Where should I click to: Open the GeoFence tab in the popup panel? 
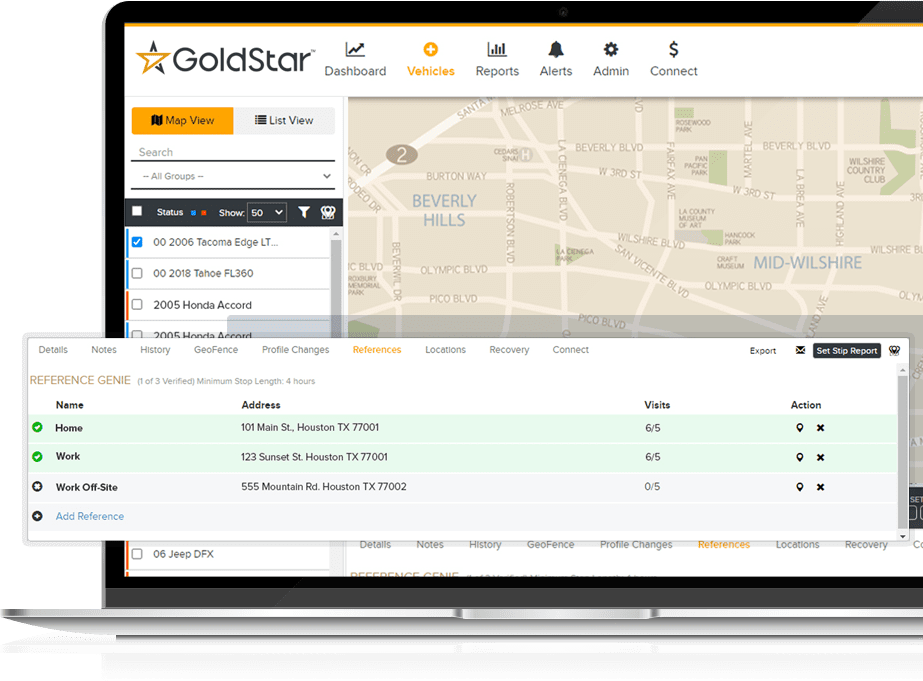216,350
